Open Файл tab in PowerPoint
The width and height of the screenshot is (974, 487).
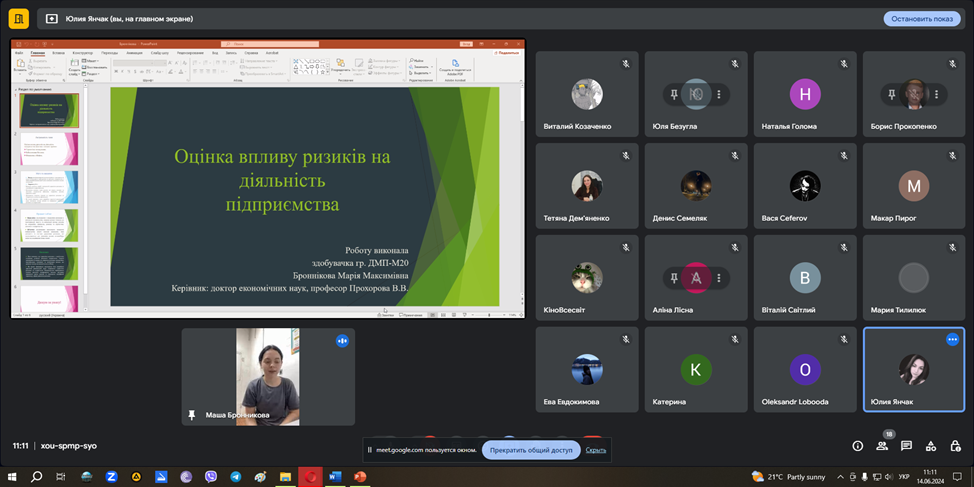coord(19,53)
